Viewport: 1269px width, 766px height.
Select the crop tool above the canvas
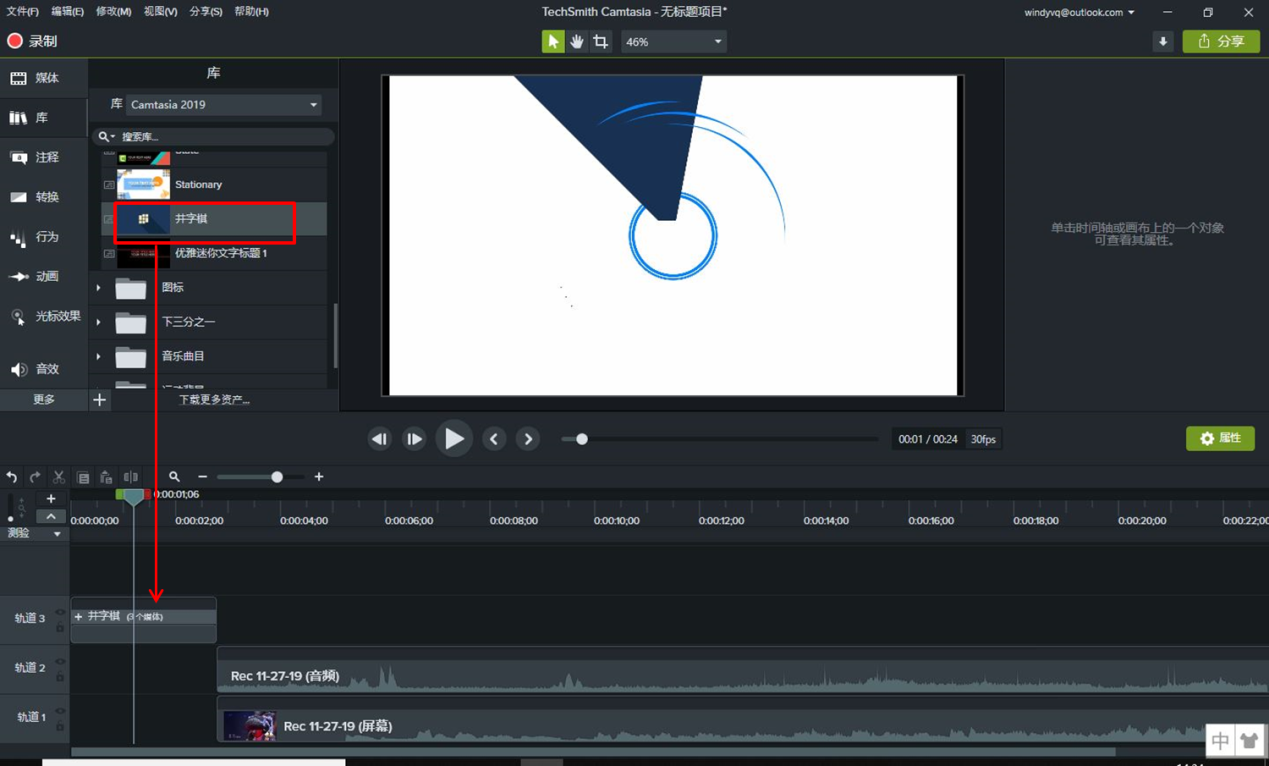pos(600,42)
